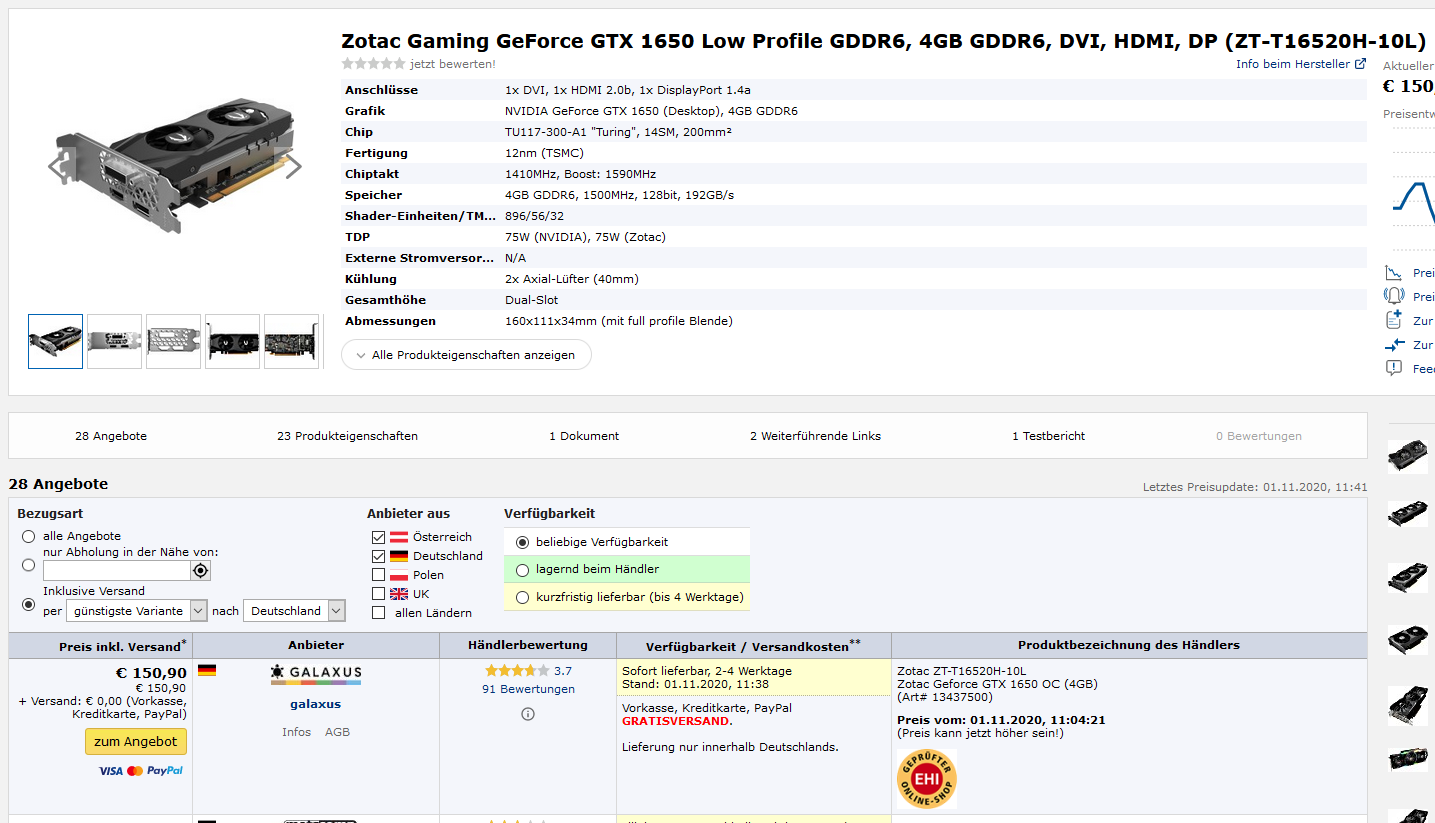The height and width of the screenshot is (823, 1435).
Task: Click the info circle under galaxus rating
Action: [528, 714]
